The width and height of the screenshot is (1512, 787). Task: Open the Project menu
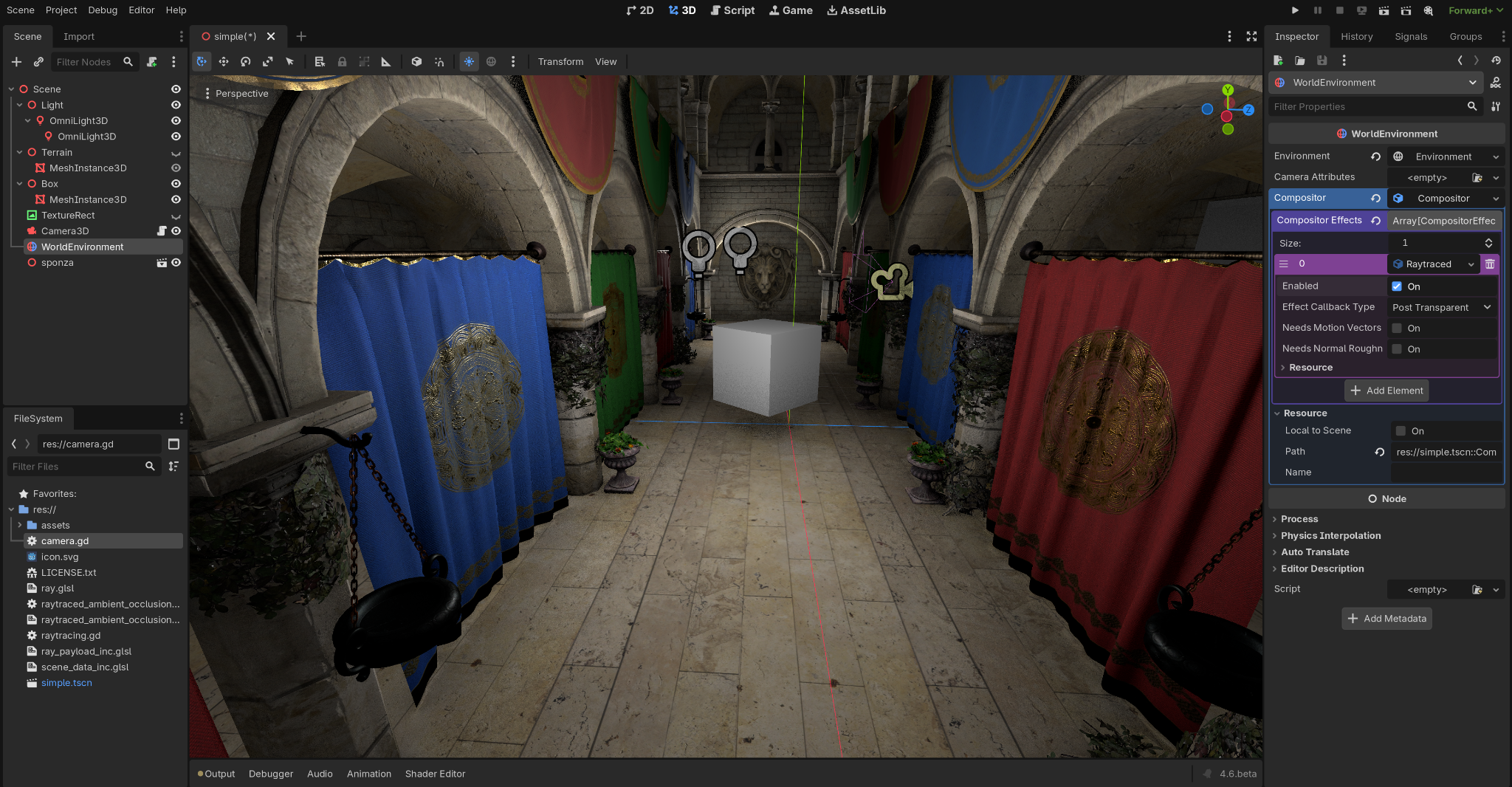tap(61, 10)
